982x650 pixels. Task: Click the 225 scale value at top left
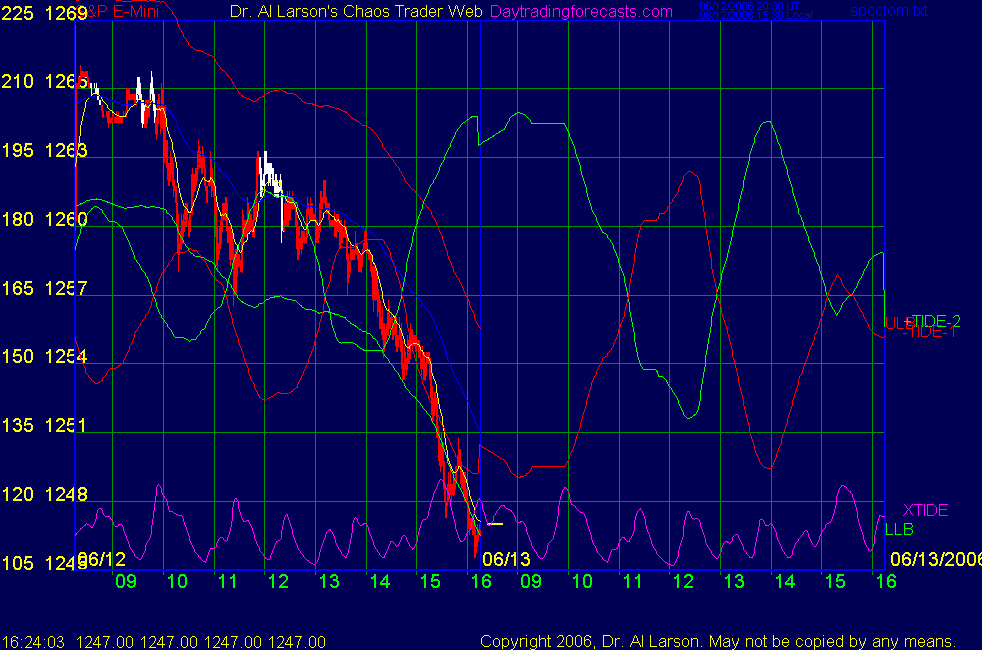19,13
